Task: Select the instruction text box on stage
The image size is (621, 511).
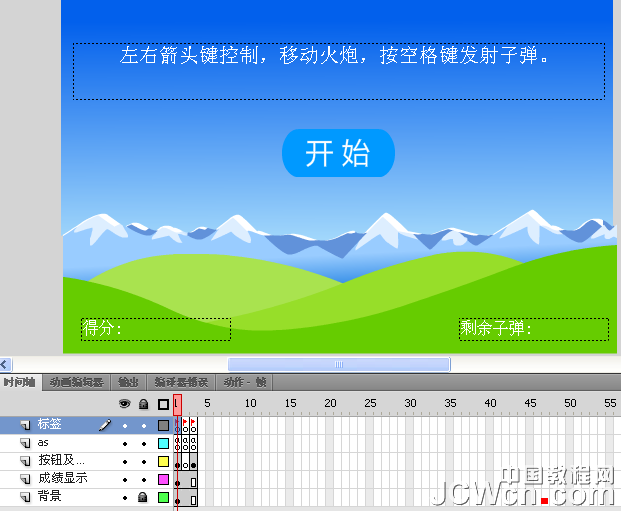Action: [x=339, y=71]
